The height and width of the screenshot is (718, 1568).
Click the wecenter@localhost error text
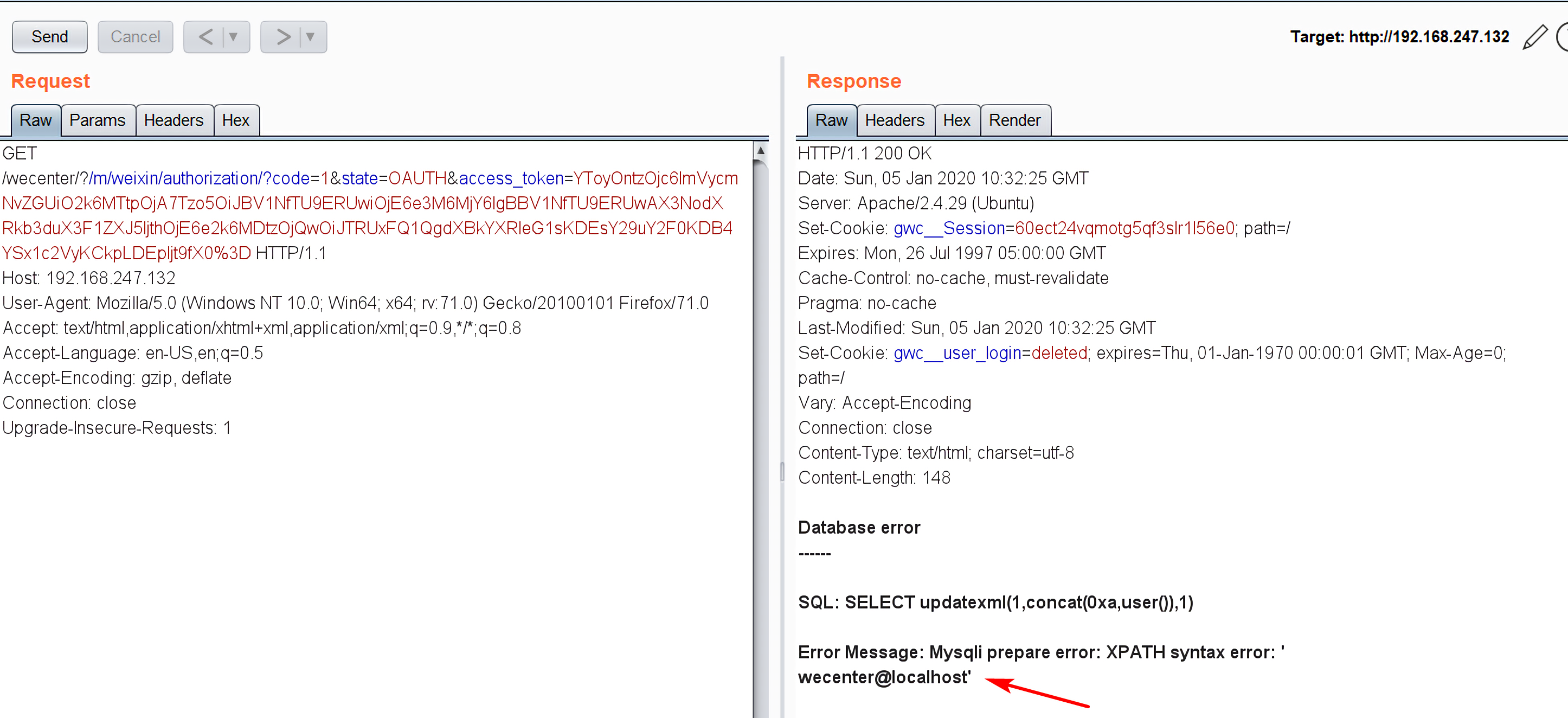[884, 677]
